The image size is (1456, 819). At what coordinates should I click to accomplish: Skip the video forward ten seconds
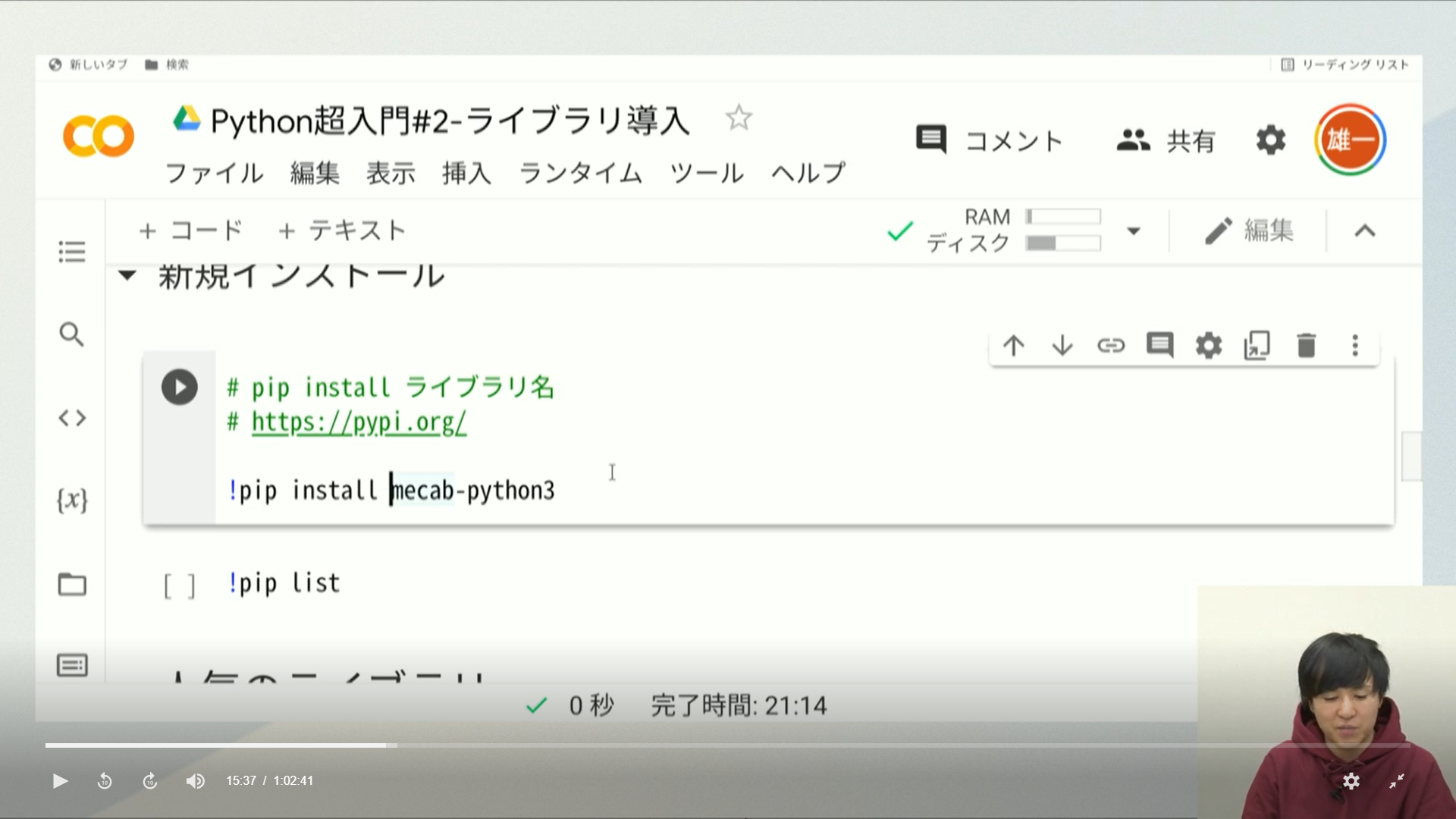pos(150,780)
